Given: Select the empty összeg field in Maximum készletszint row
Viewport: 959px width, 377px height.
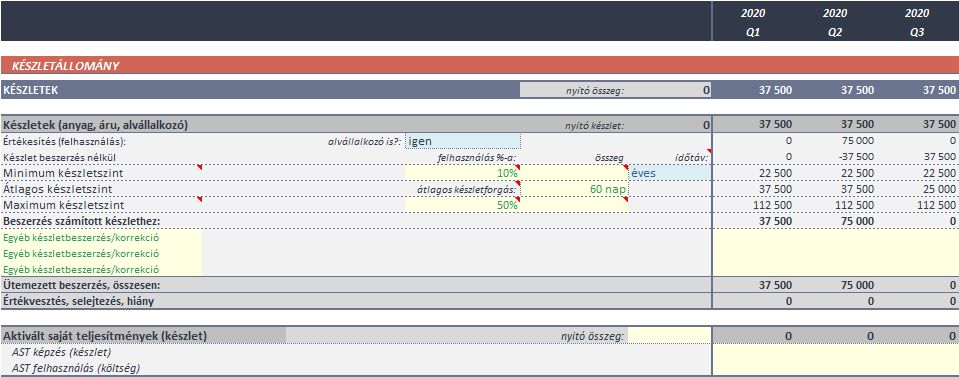Looking at the screenshot, I should [x=574, y=205].
